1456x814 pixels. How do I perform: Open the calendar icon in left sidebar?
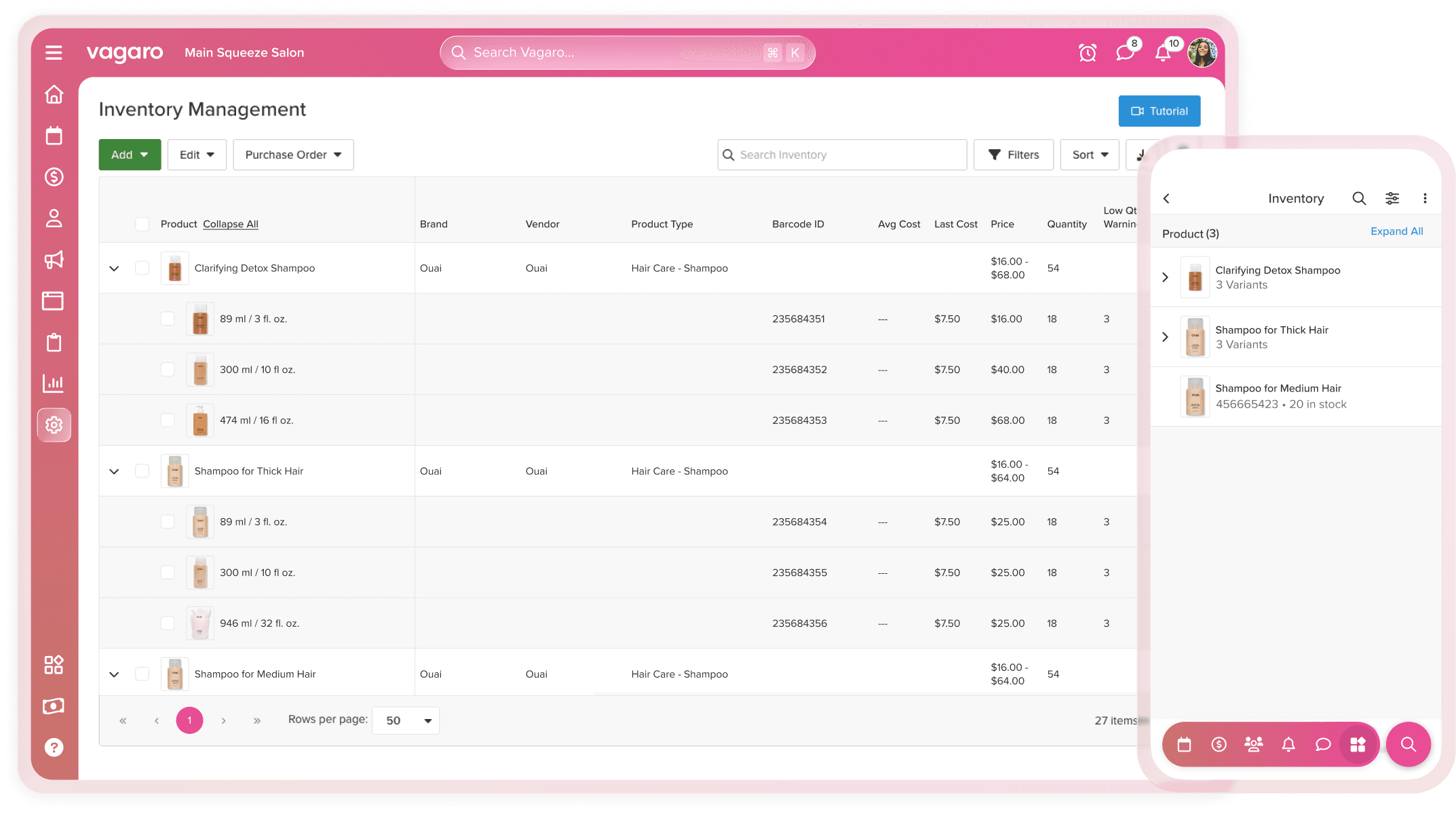54,136
